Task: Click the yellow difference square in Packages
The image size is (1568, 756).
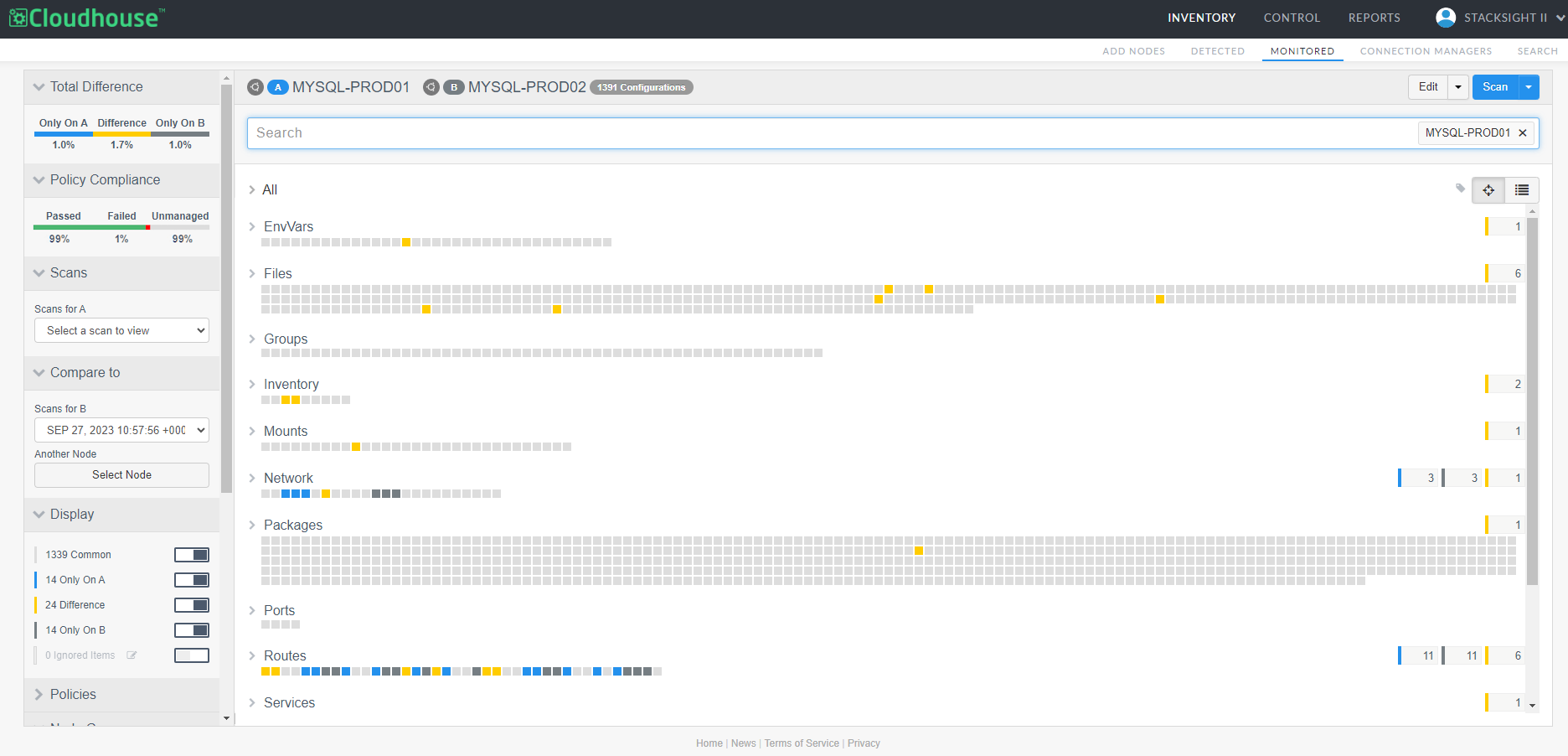Action: [919, 551]
